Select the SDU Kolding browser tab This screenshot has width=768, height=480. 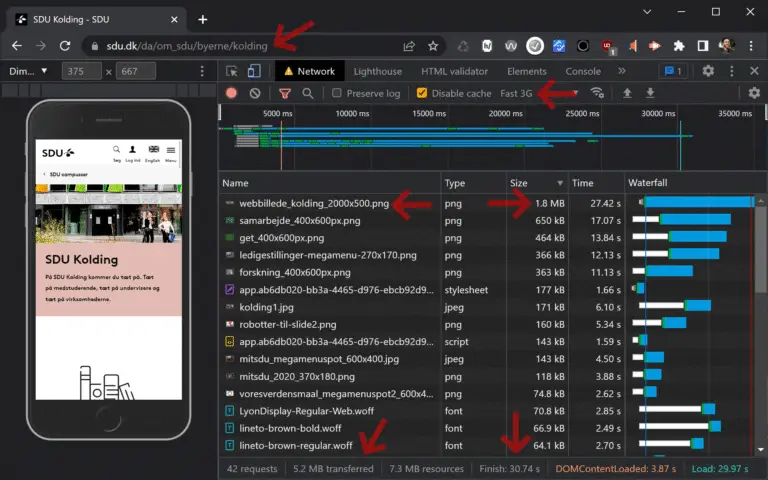click(96, 20)
